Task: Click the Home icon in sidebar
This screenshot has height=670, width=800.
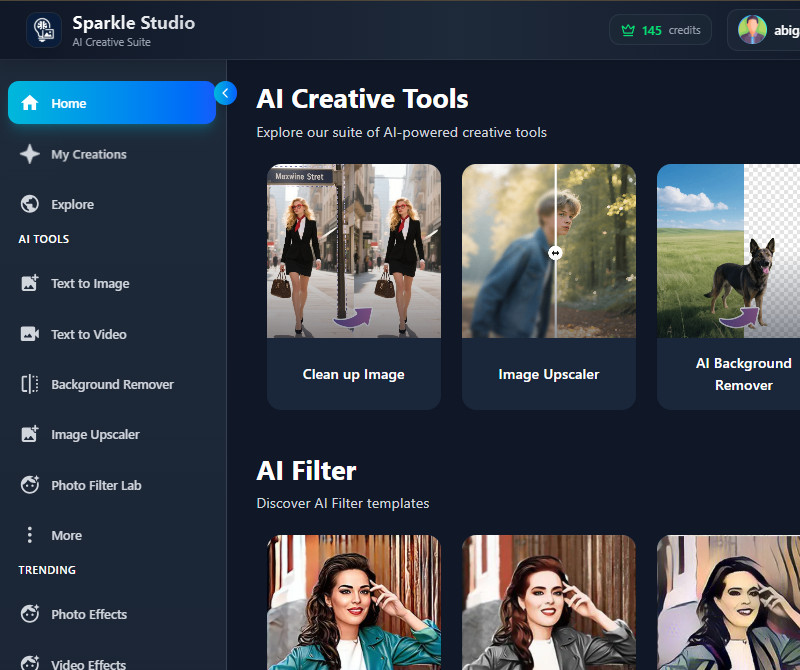Action: coord(30,103)
